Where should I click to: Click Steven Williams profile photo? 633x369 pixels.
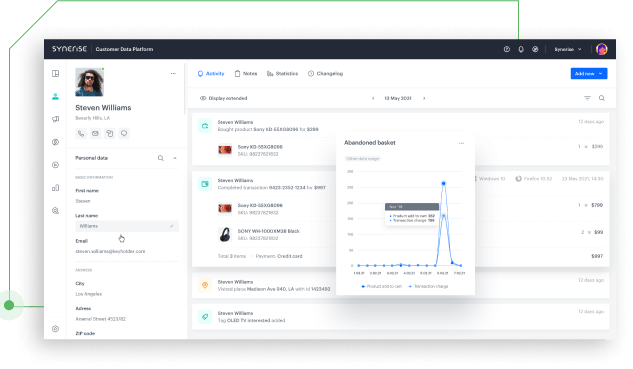point(89,82)
